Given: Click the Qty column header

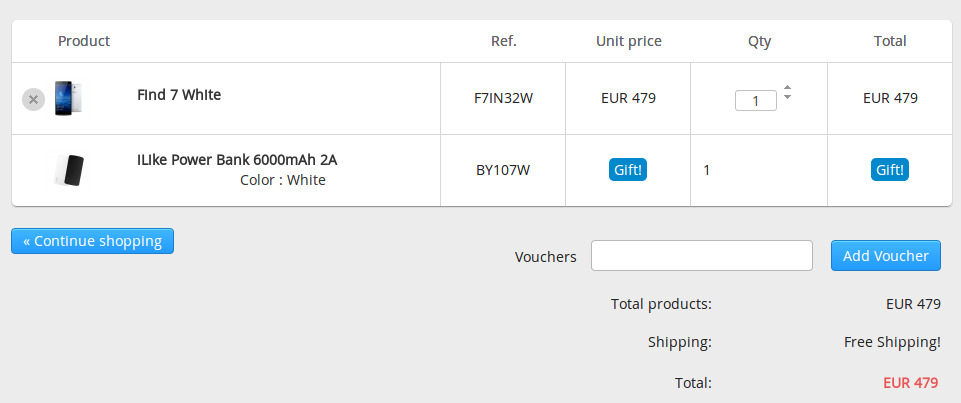Looking at the screenshot, I should coord(759,41).
